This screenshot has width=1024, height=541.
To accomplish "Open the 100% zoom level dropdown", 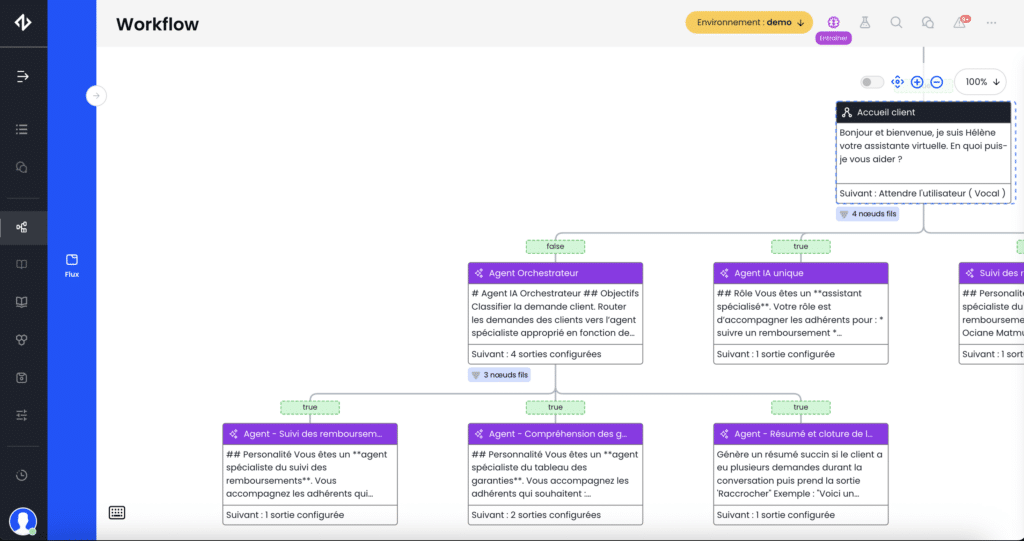I will tap(980, 82).
